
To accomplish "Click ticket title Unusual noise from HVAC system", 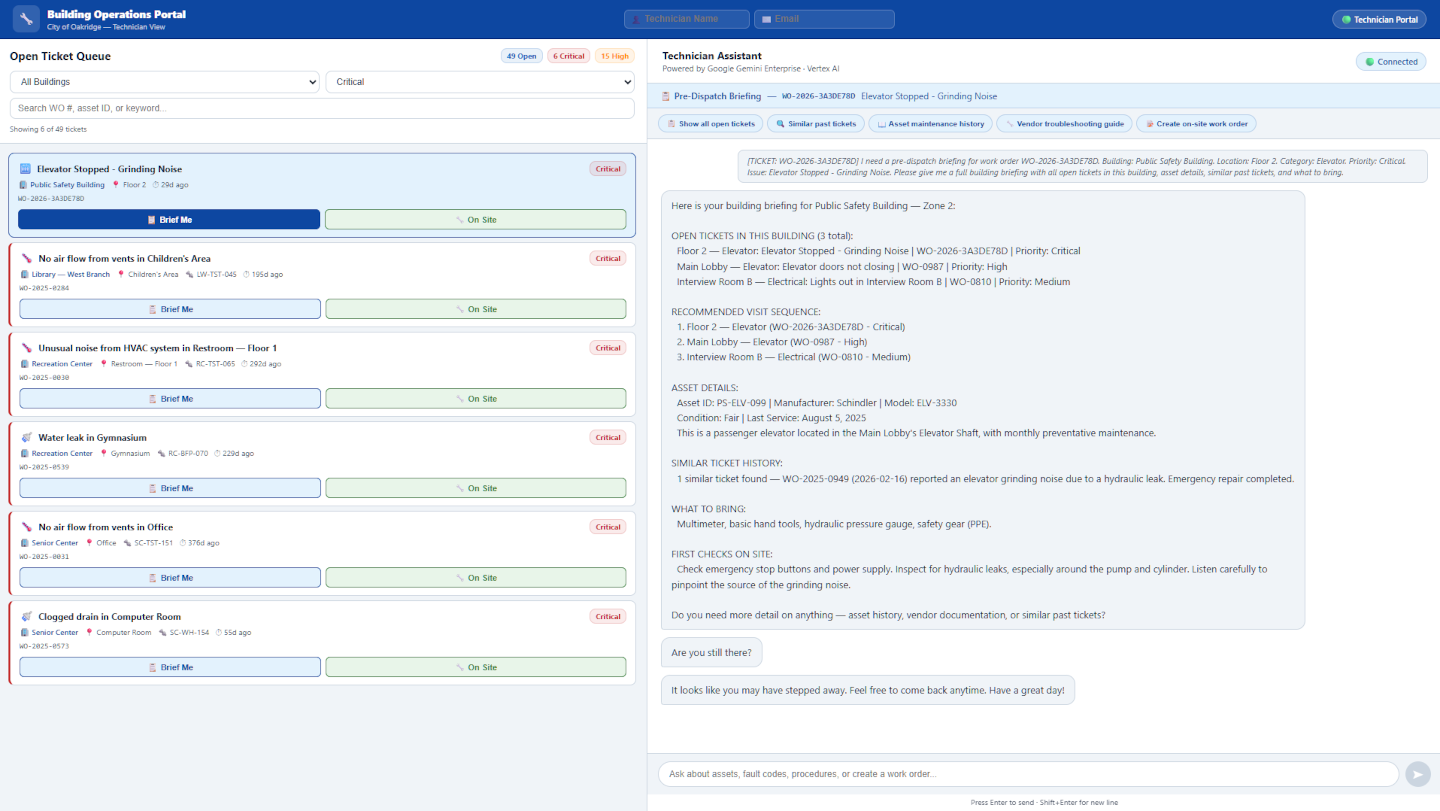I will point(157,348).
